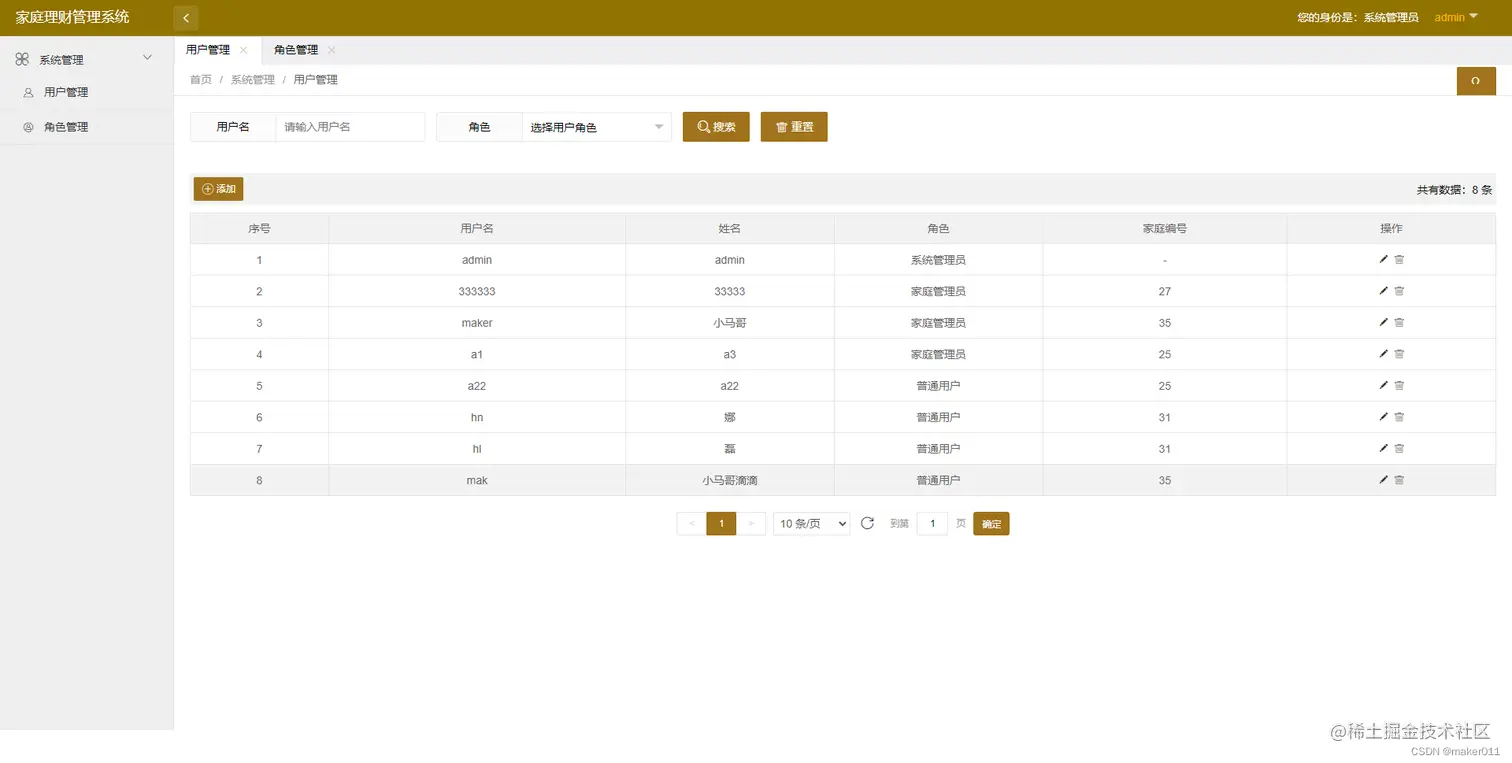Delete the hn user row

pyautogui.click(x=1399, y=417)
